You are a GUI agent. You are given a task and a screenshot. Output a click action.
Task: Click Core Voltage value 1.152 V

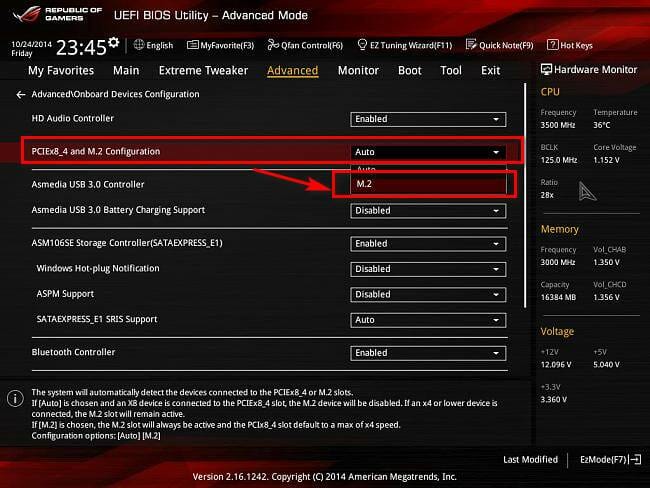pyautogui.click(x=606, y=160)
